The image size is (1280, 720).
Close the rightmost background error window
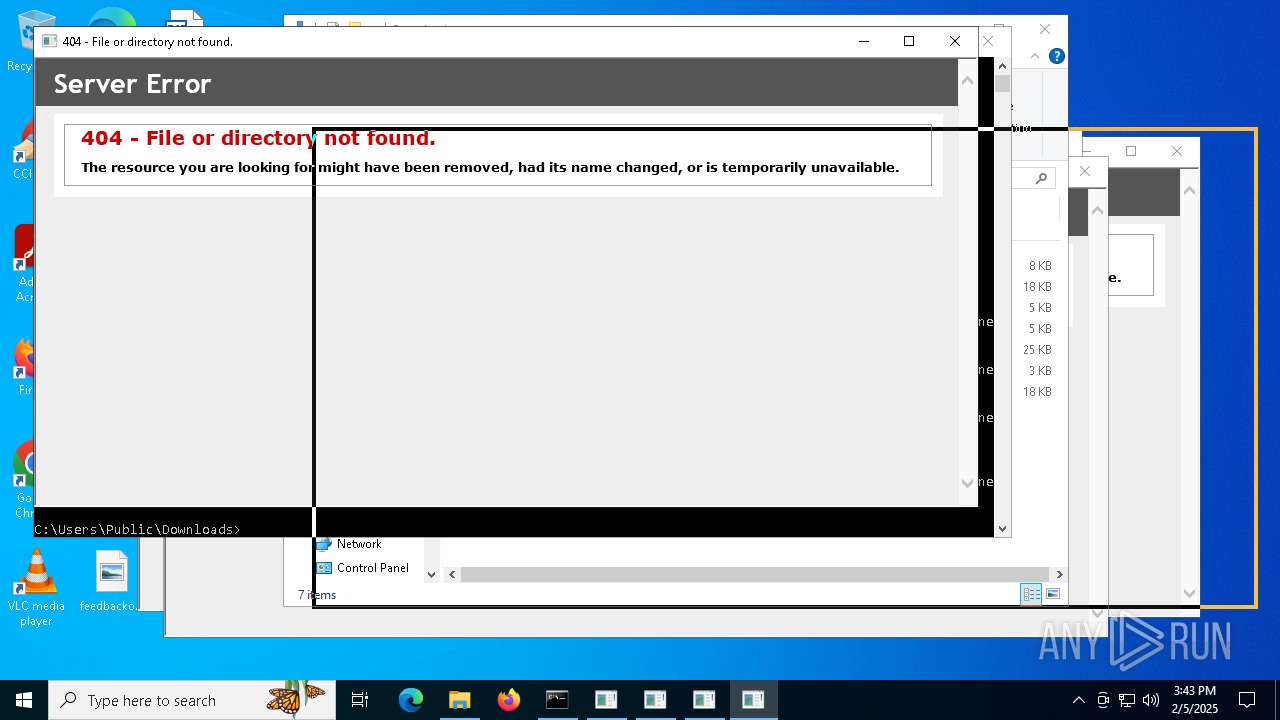point(1176,151)
